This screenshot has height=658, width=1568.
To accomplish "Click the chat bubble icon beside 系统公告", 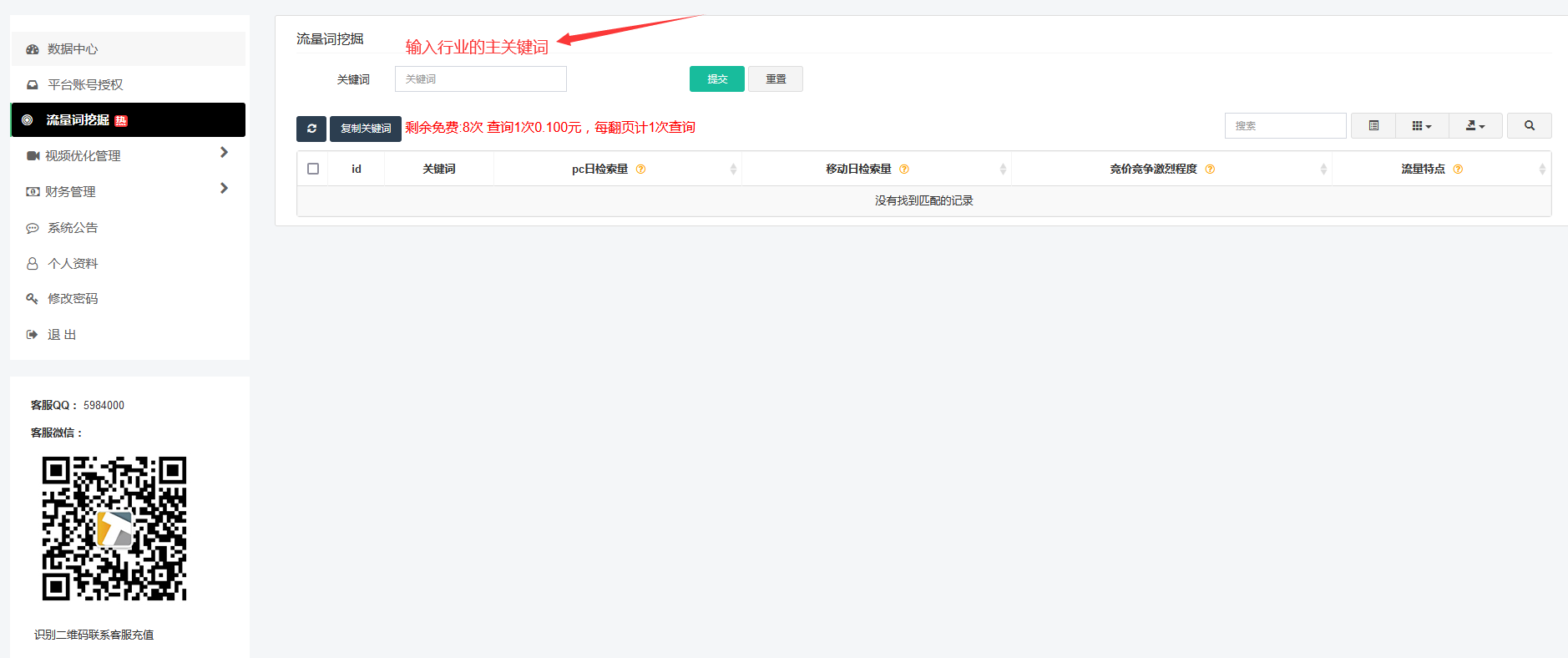I will (33, 228).
